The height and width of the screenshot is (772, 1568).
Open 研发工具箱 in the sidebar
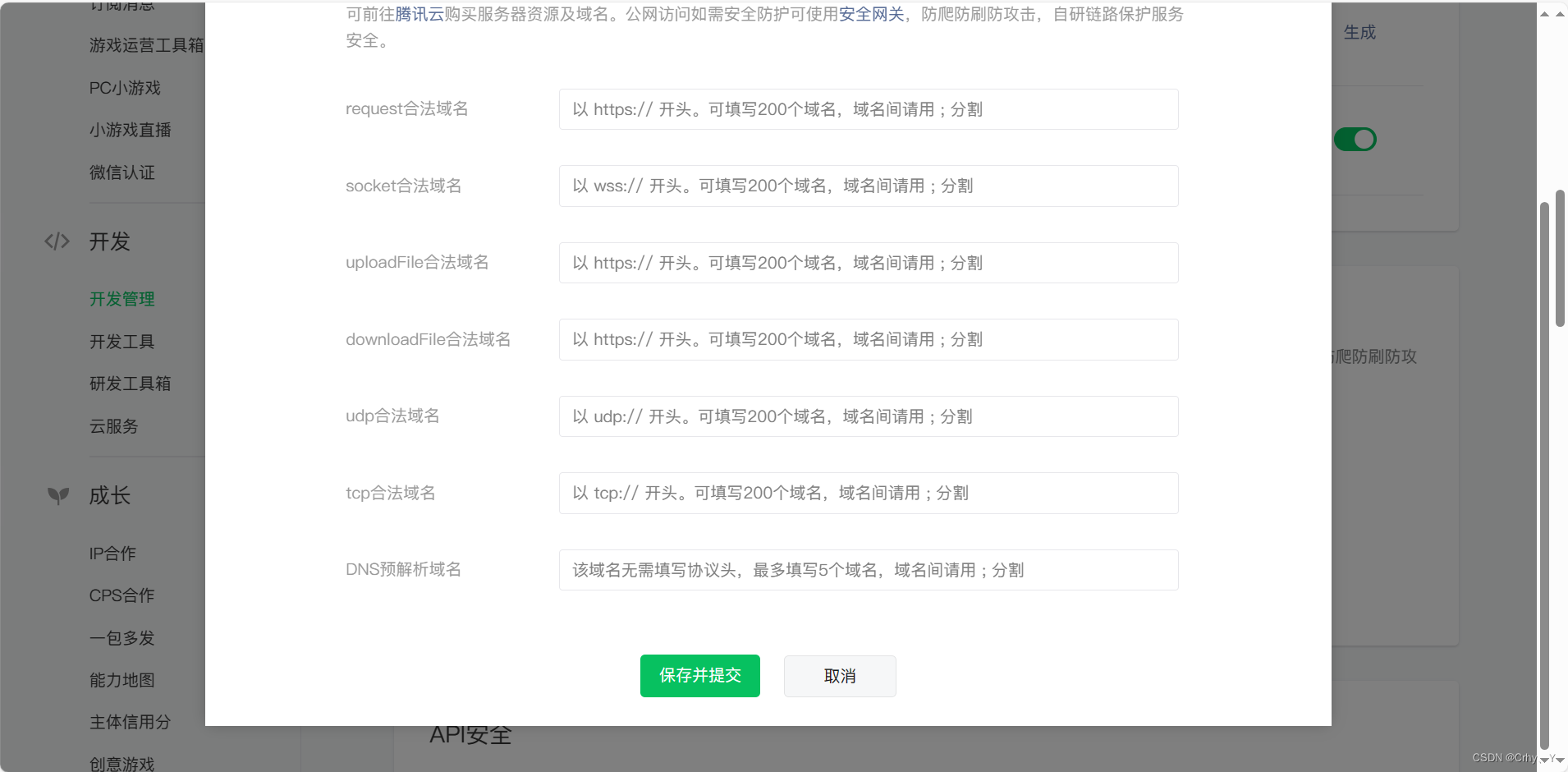click(131, 384)
